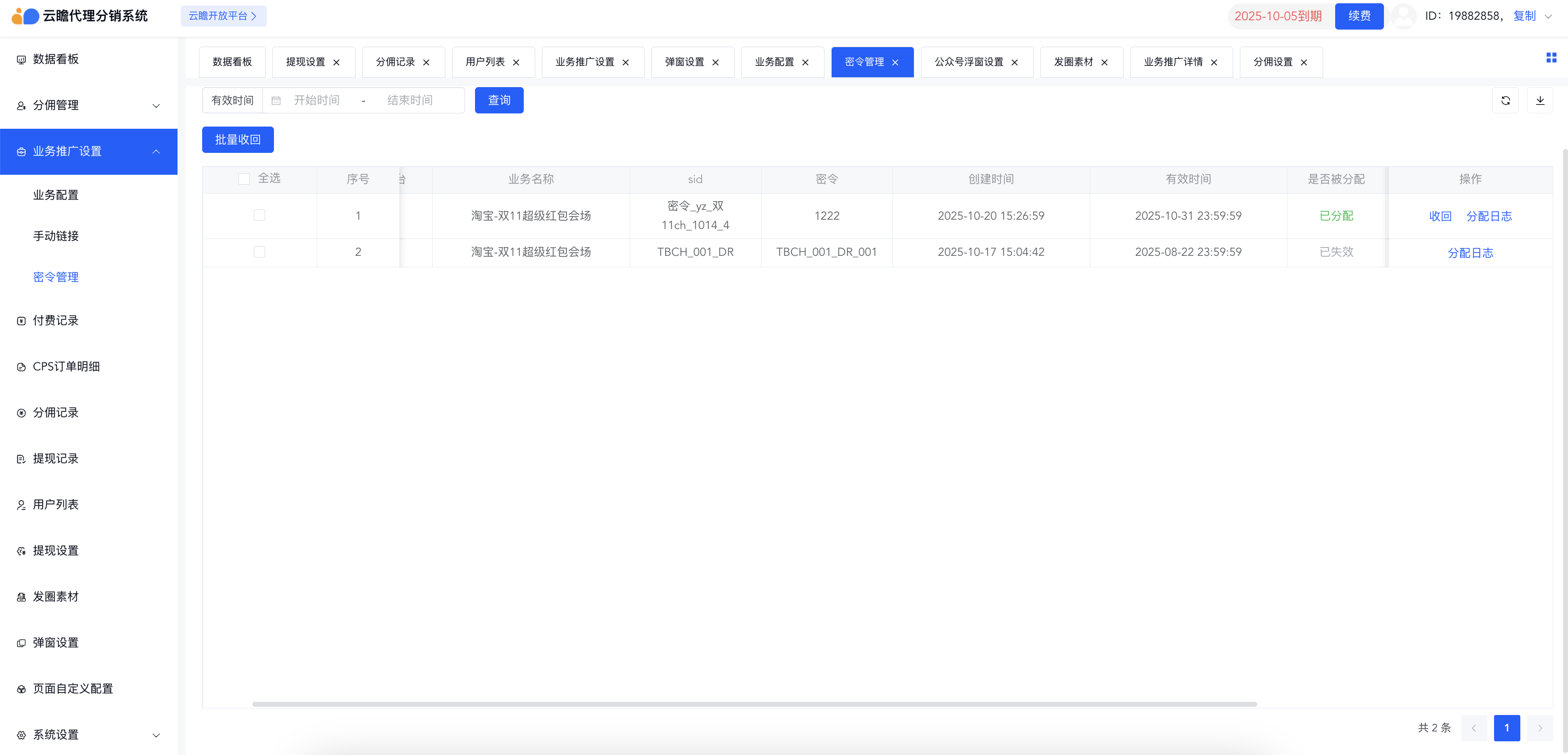Click 收回 link in first row

[x=1440, y=216]
